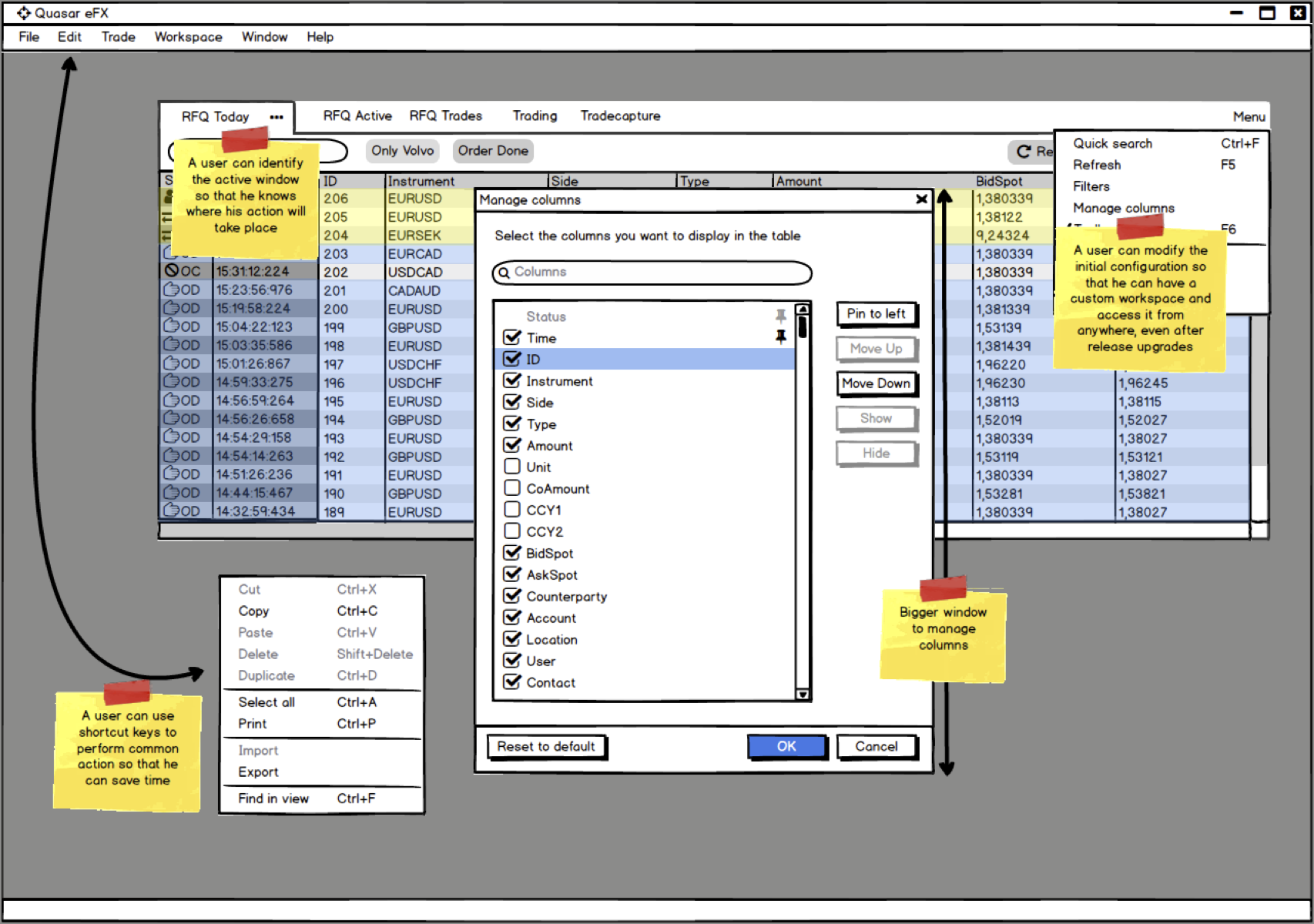The height and width of the screenshot is (924, 1314).
Task: Click the pin icon beside Time column
Action: pyautogui.click(x=780, y=337)
